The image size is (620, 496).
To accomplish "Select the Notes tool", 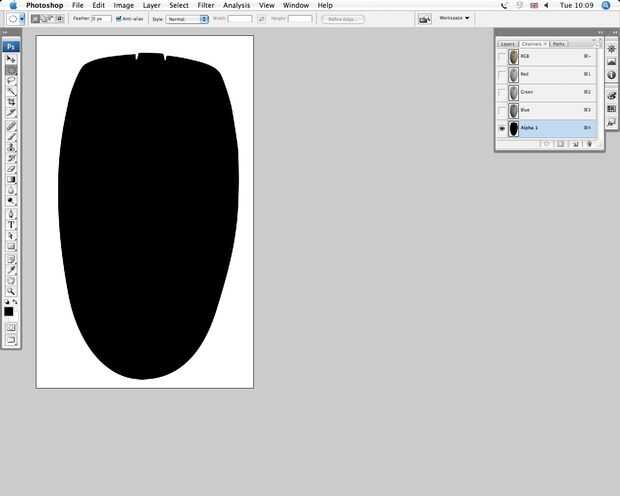I will click(11, 259).
